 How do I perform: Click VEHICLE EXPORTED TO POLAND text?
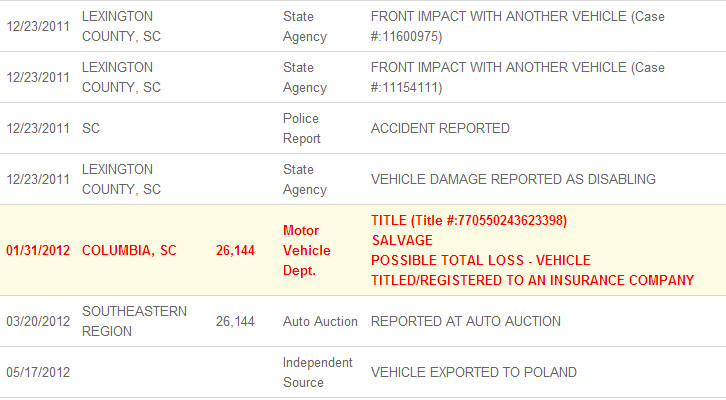pyautogui.click(x=473, y=372)
